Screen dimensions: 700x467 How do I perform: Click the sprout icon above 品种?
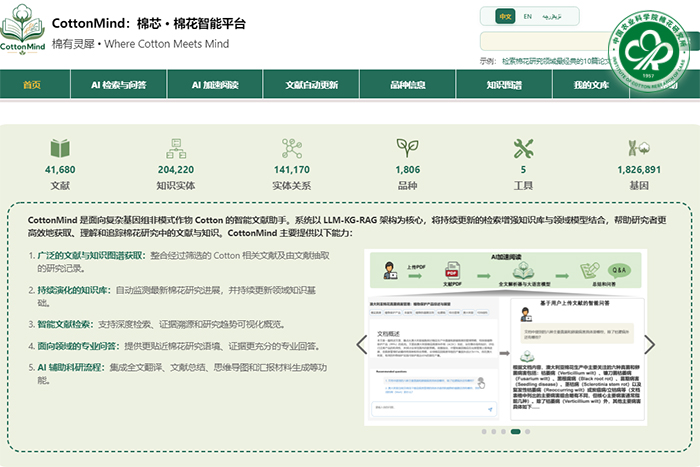point(407,148)
